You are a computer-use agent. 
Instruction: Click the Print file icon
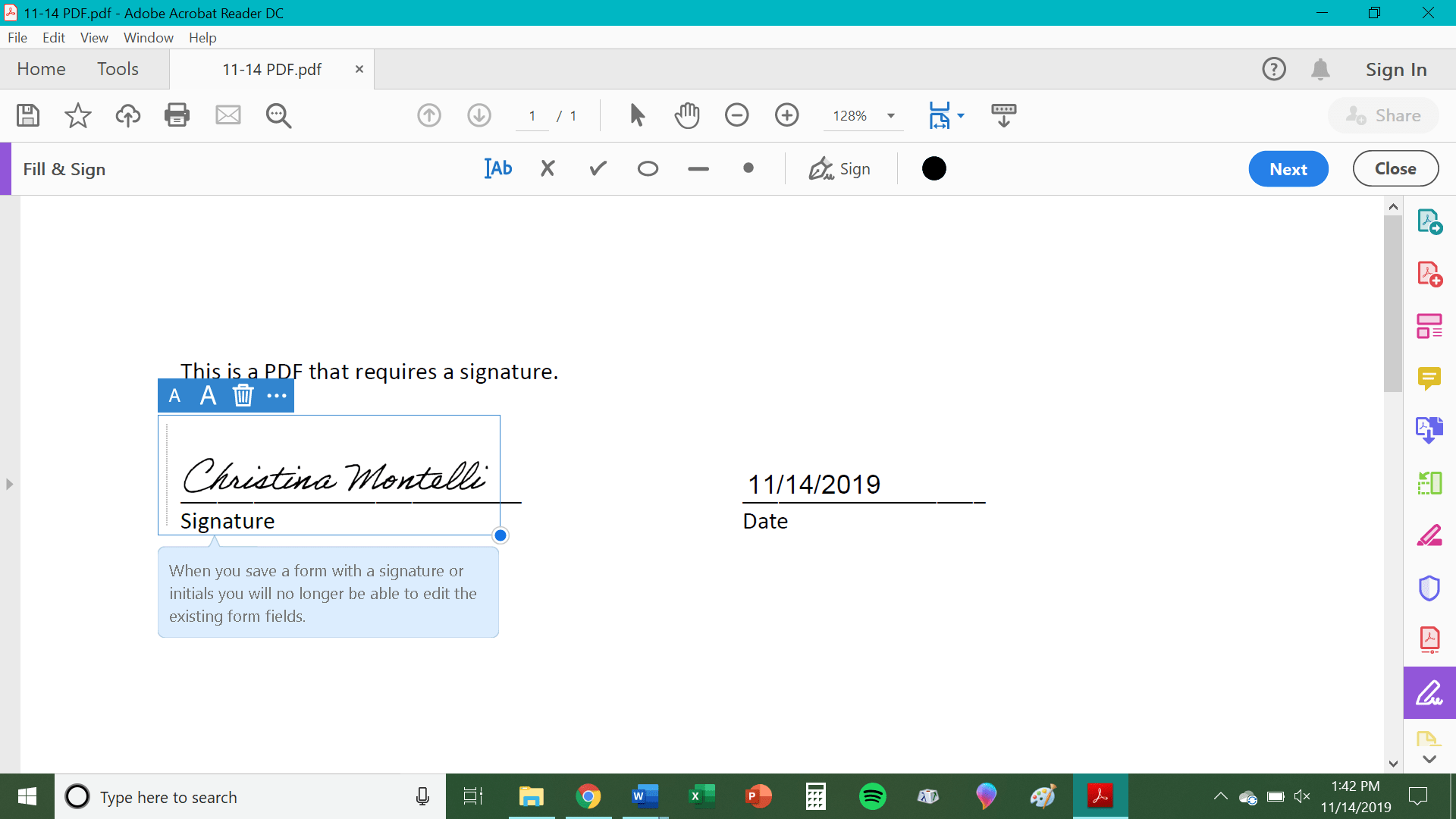pyautogui.click(x=177, y=115)
